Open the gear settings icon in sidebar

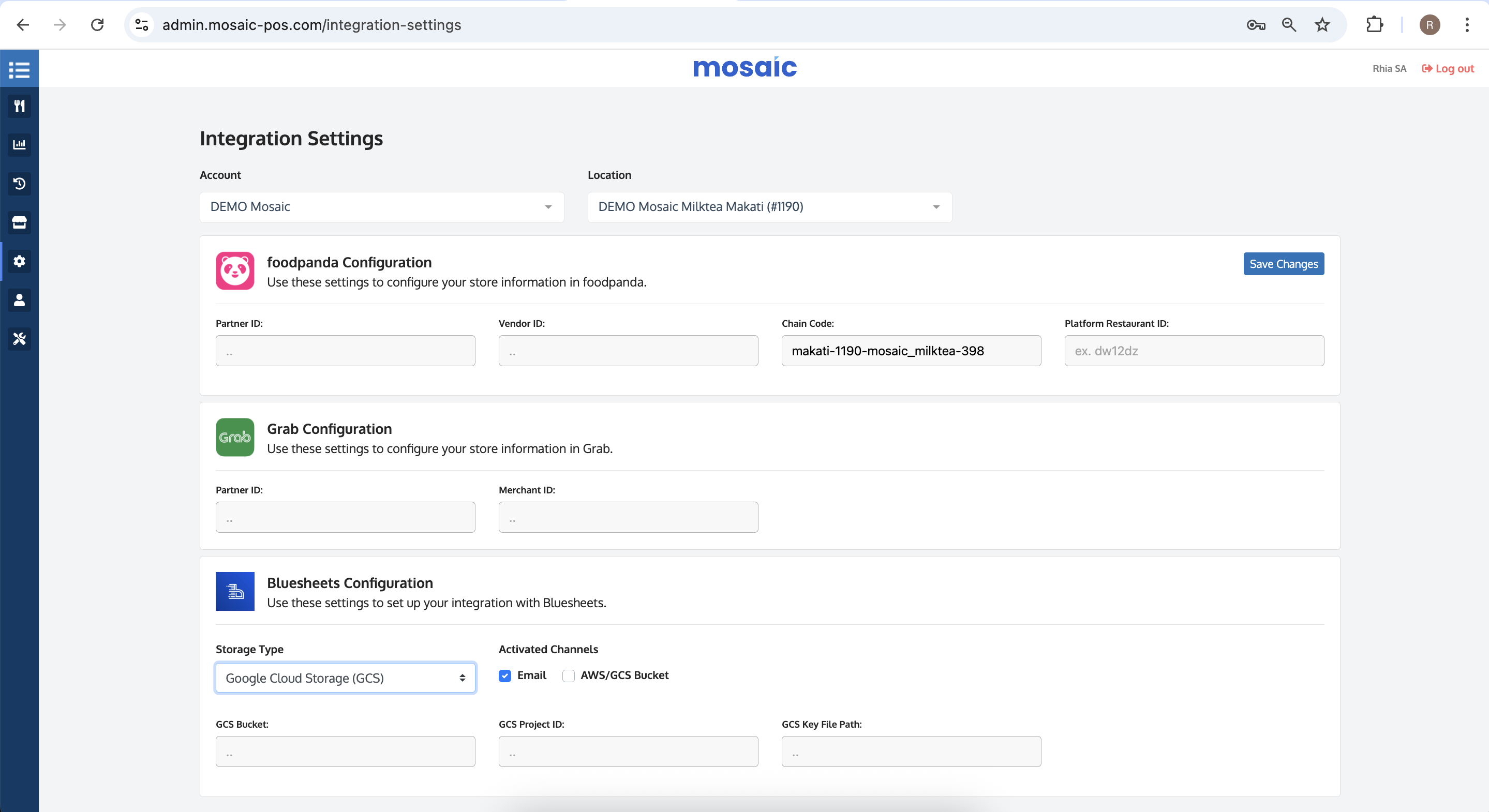[x=19, y=261]
